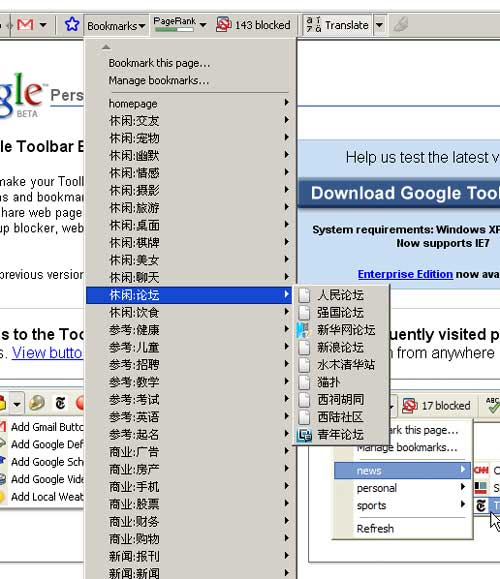Open the Translate dropdown arrow
The image size is (500, 579).
click(379, 25)
